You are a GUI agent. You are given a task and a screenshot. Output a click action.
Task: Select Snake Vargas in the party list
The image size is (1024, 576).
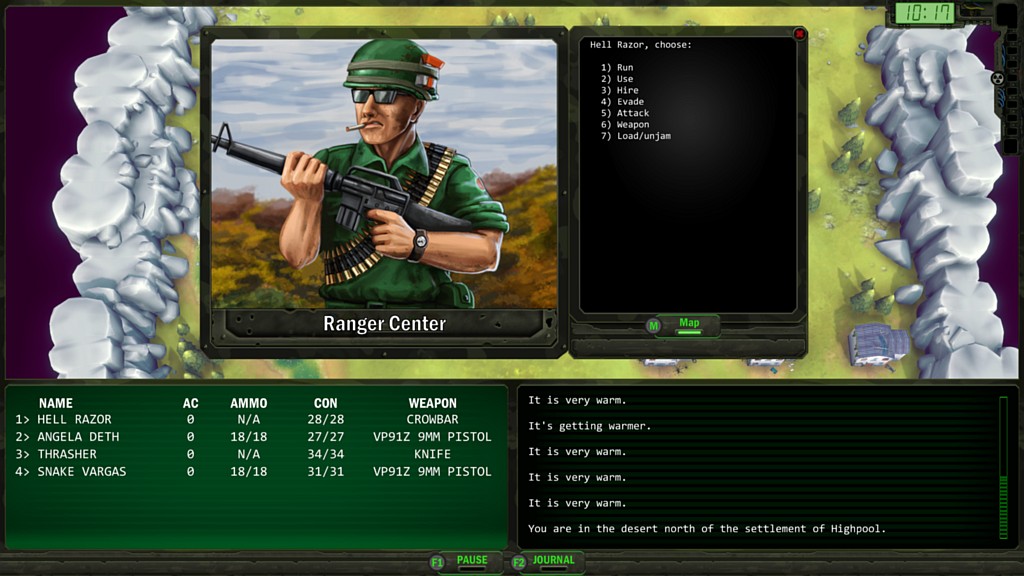(x=81, y=471)
